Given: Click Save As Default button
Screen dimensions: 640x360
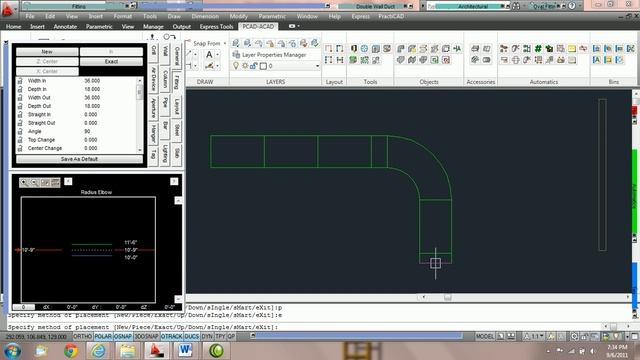Looking at the screenshot, I should 79,159.
